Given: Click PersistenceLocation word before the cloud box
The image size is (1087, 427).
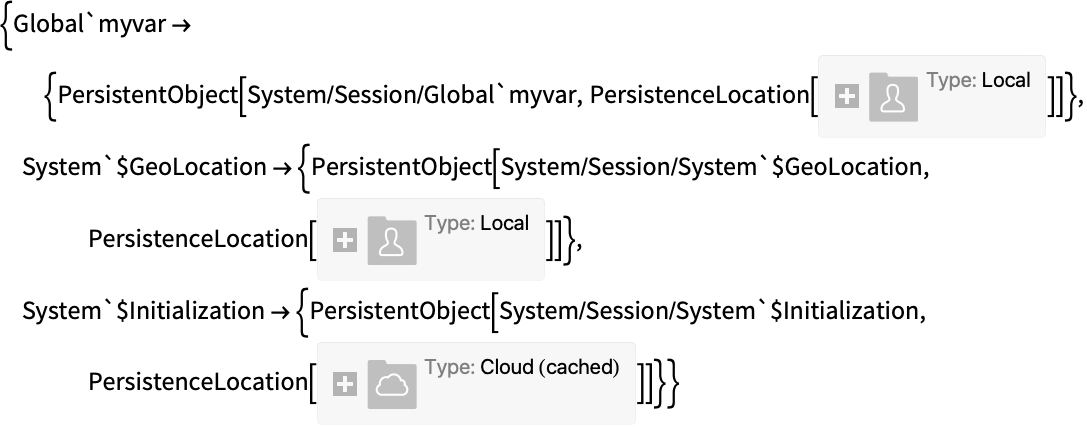Looking at the screenshot, I should point(198,383).
